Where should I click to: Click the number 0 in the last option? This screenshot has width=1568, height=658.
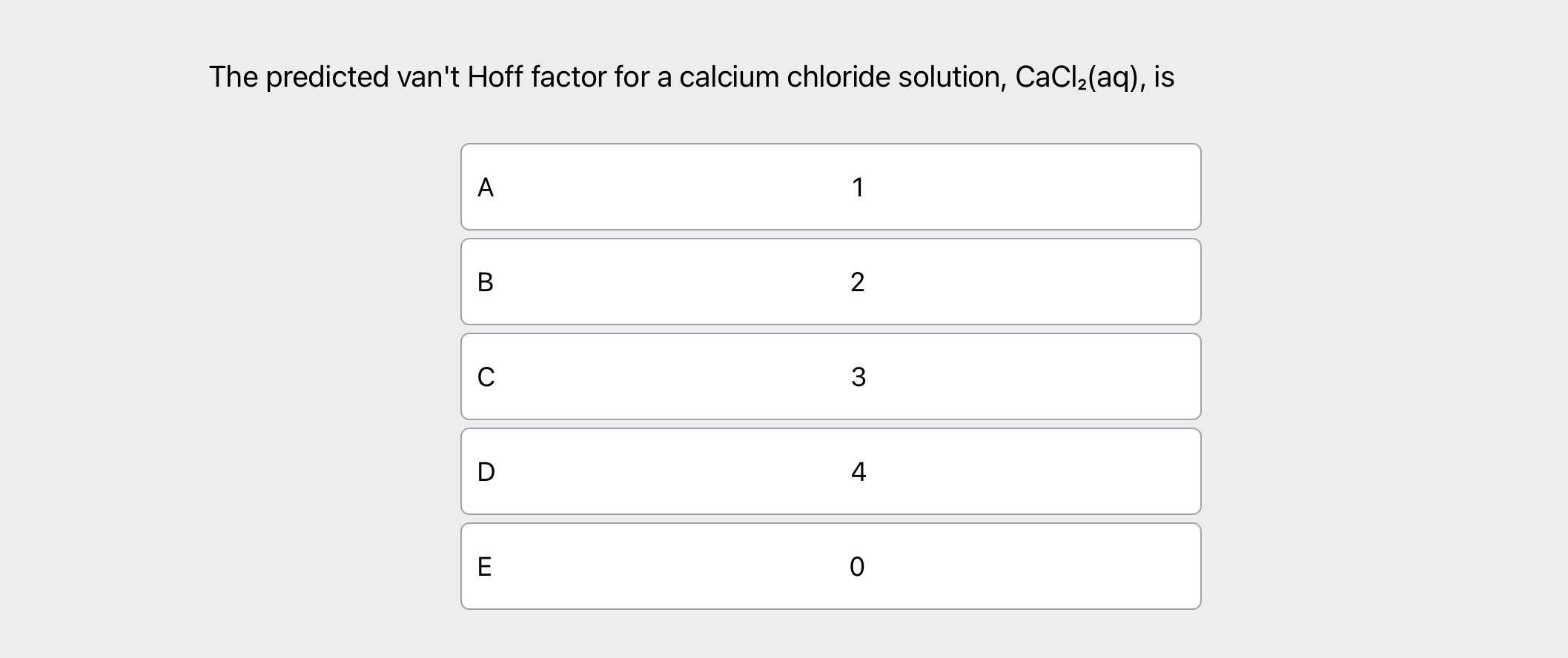[857, 567]
